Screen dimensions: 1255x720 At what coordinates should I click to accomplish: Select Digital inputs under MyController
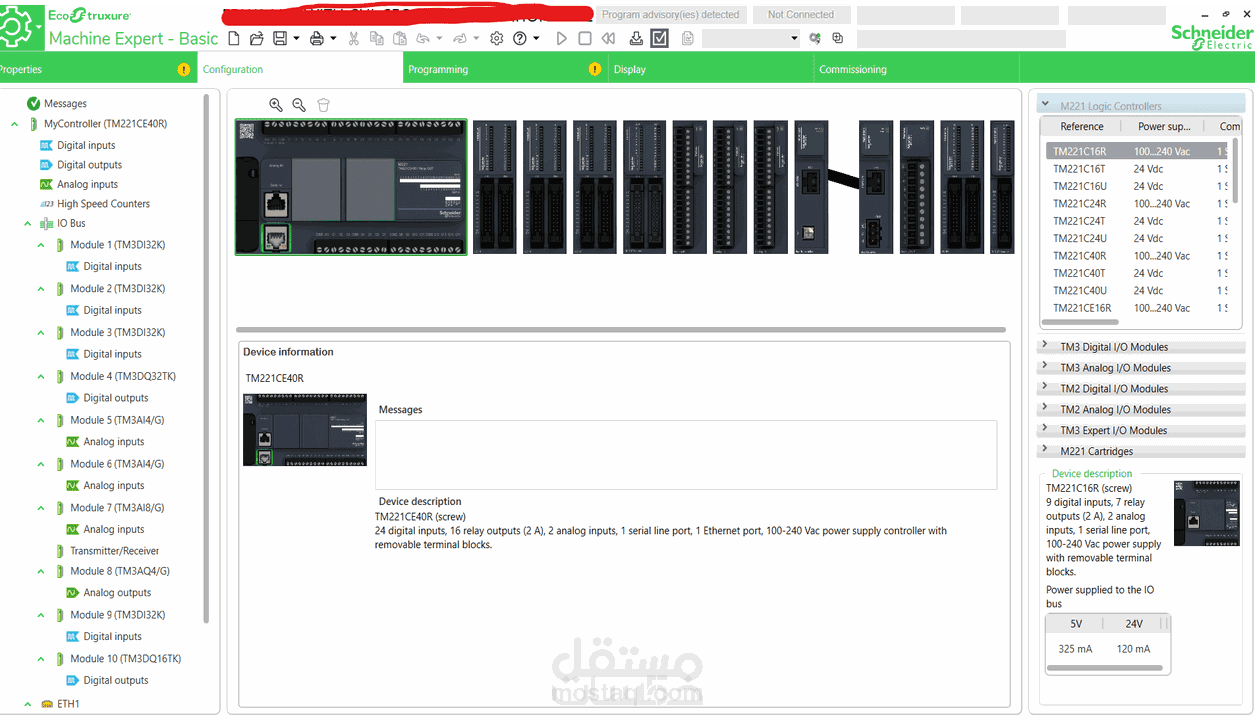[86, 145]
